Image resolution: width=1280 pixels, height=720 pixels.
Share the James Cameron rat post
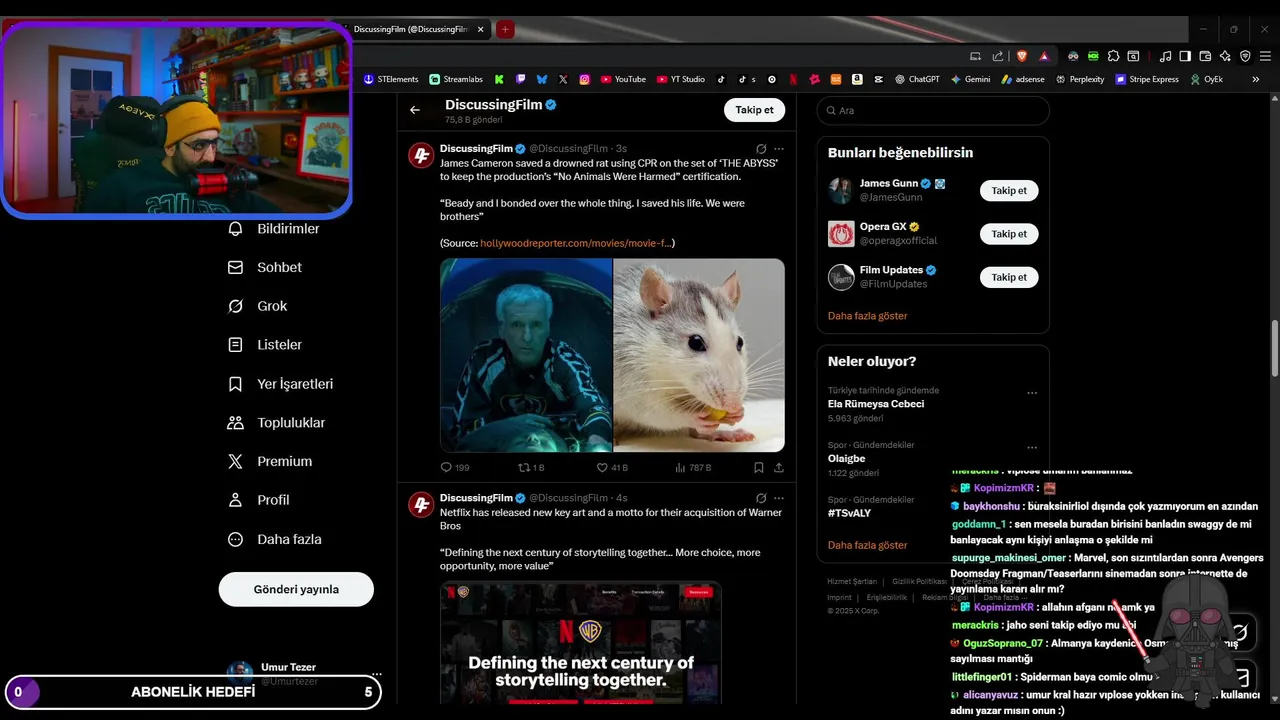[x=779, y=467]
